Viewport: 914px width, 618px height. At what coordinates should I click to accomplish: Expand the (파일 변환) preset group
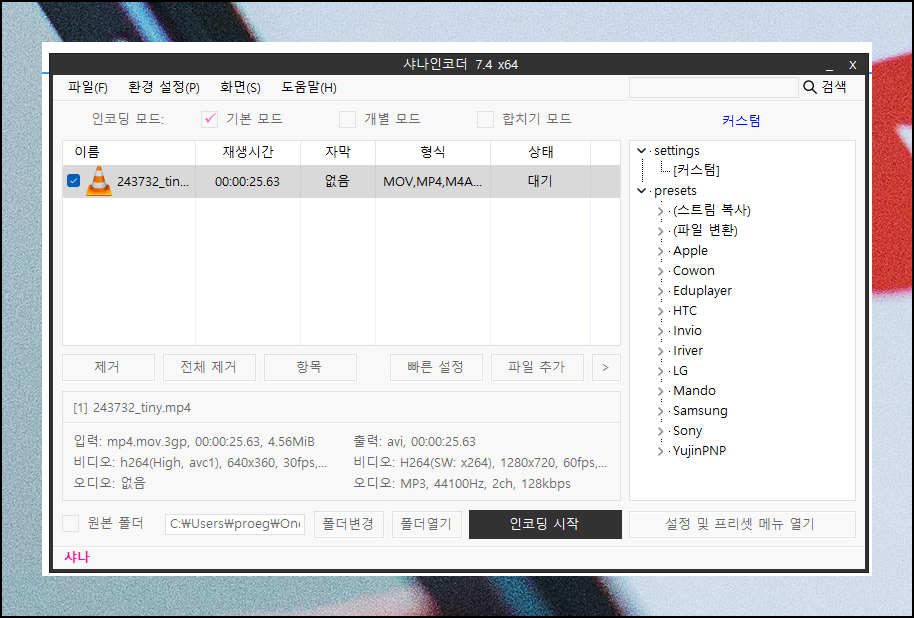(660, 231)
